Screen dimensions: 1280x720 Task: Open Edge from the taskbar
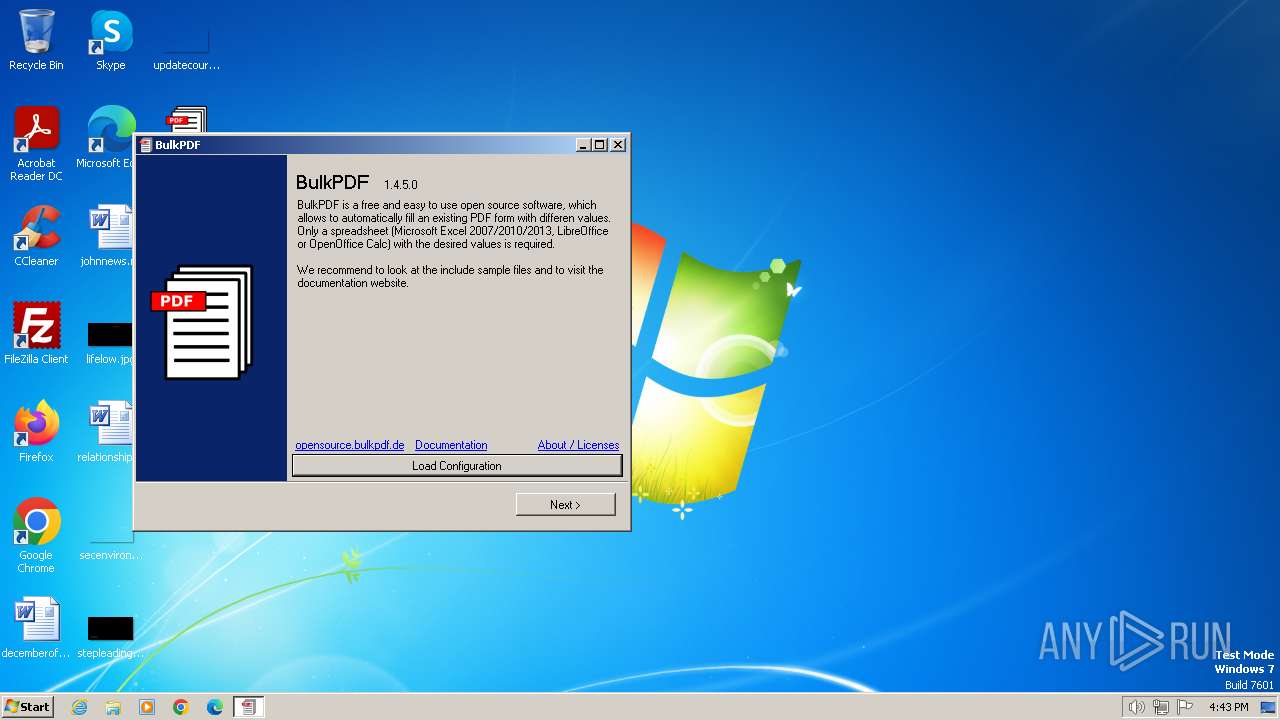tap(215, 707)
